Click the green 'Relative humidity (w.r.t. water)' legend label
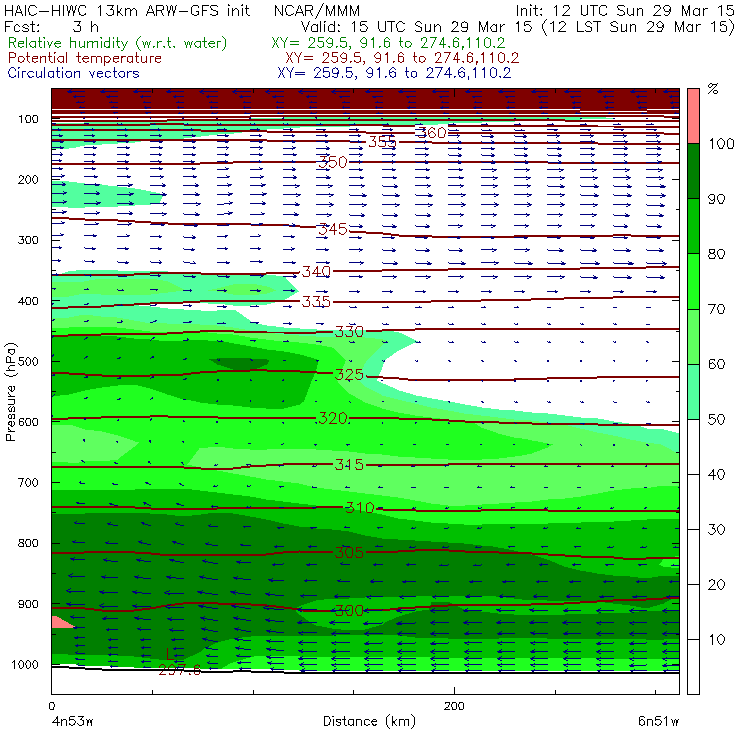Screen dimensions: 740x740 click(x=118, y=43)
